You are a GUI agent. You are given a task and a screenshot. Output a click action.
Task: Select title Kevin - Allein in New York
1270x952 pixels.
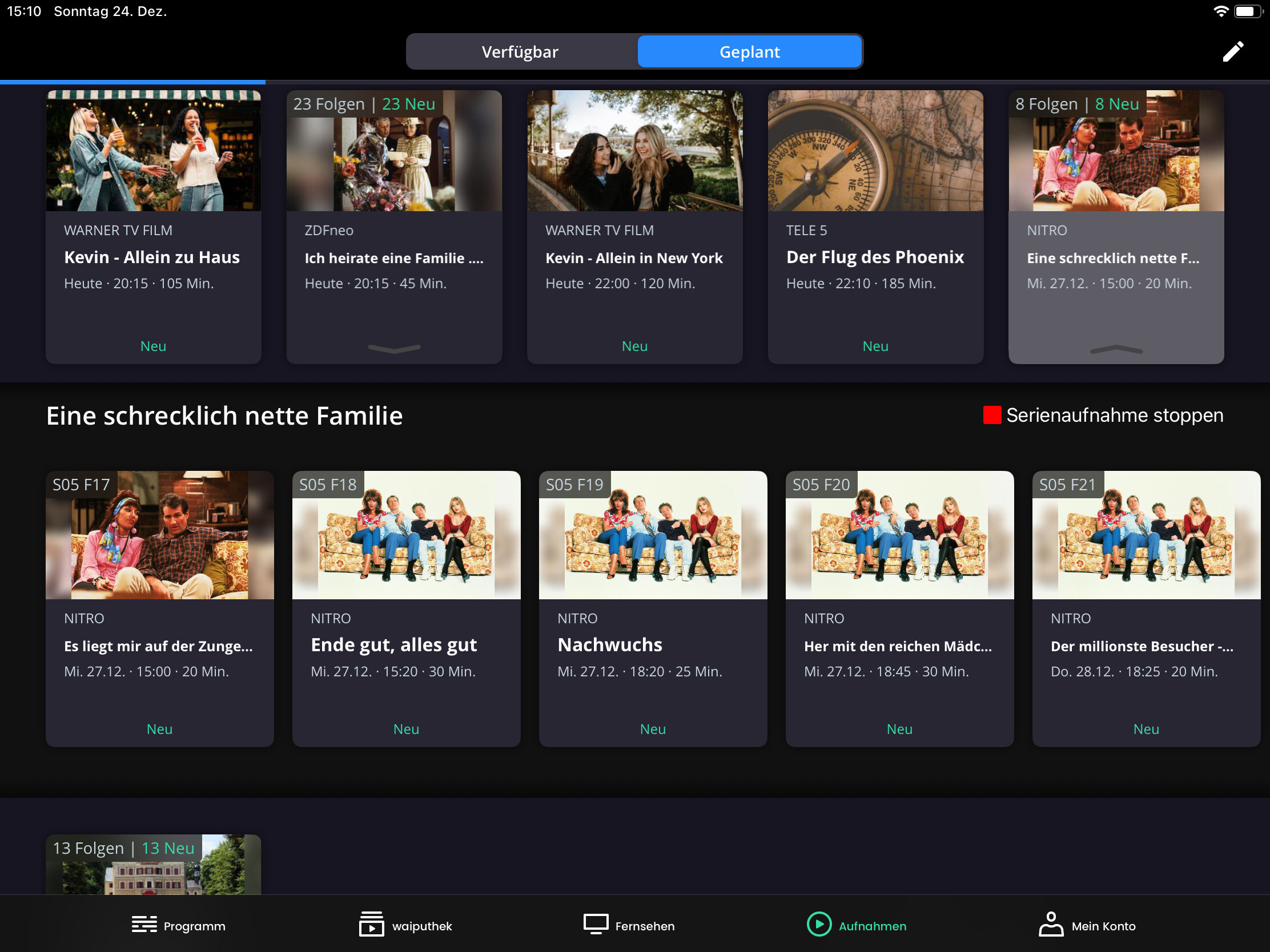coord(634,258)
